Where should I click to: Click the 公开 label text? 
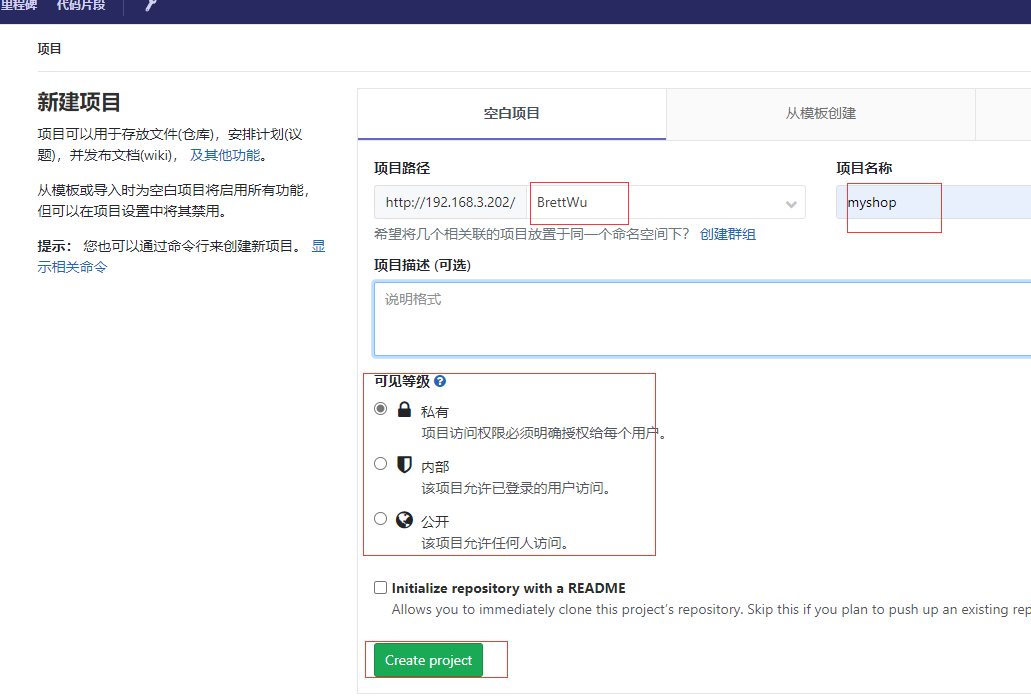point(435,522)
